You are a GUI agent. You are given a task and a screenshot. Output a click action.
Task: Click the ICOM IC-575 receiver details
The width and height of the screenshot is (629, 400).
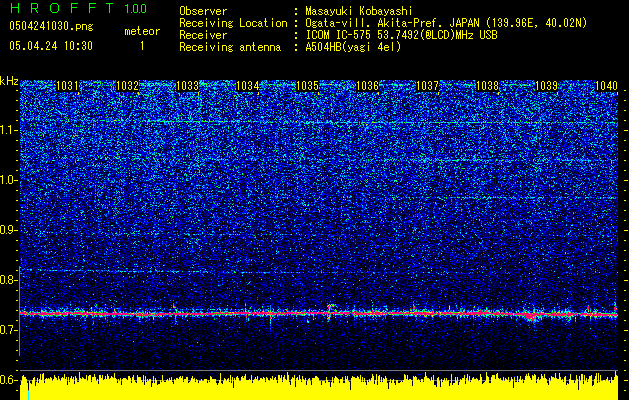pyautogui.click(x=401, y=35)
